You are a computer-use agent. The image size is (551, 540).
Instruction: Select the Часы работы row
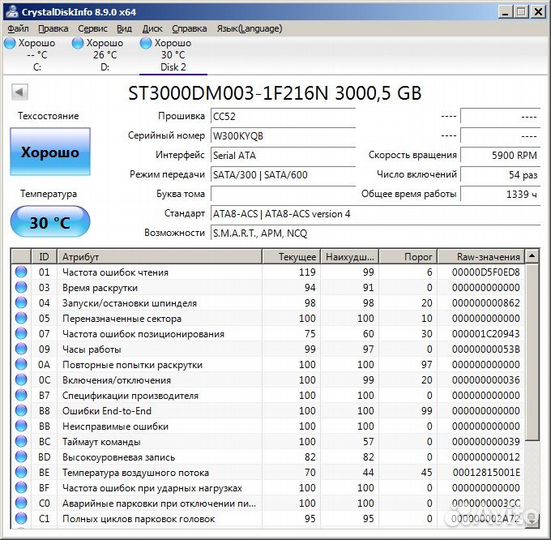[x=268, y=349]
